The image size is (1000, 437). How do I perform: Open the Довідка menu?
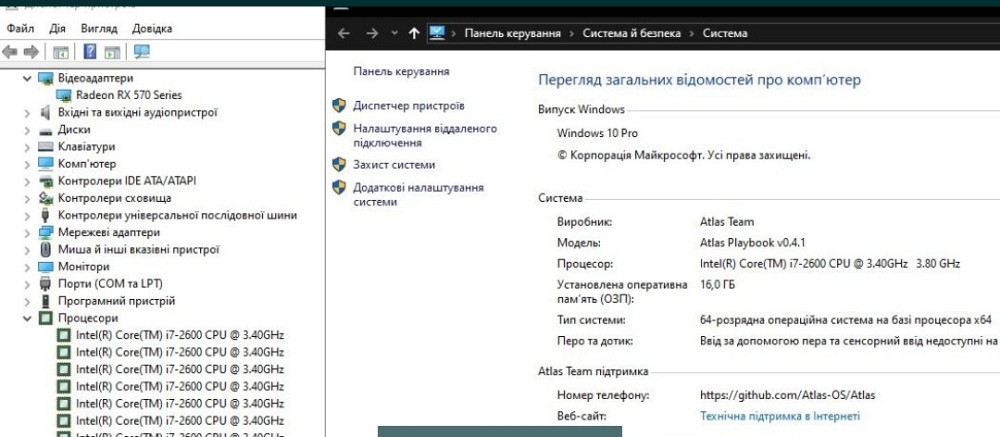point(152,29)
